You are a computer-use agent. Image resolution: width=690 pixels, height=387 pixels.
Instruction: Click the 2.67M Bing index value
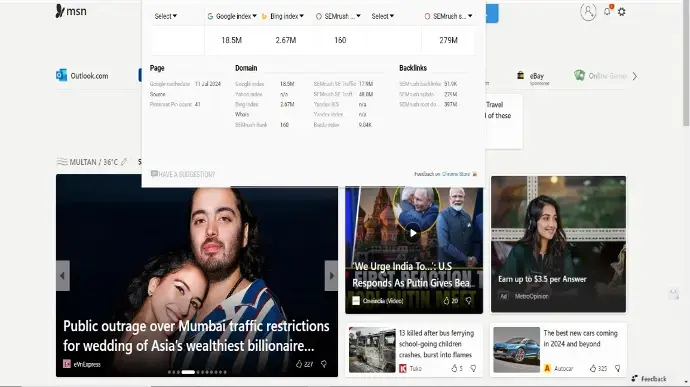(x=286, y=40)
